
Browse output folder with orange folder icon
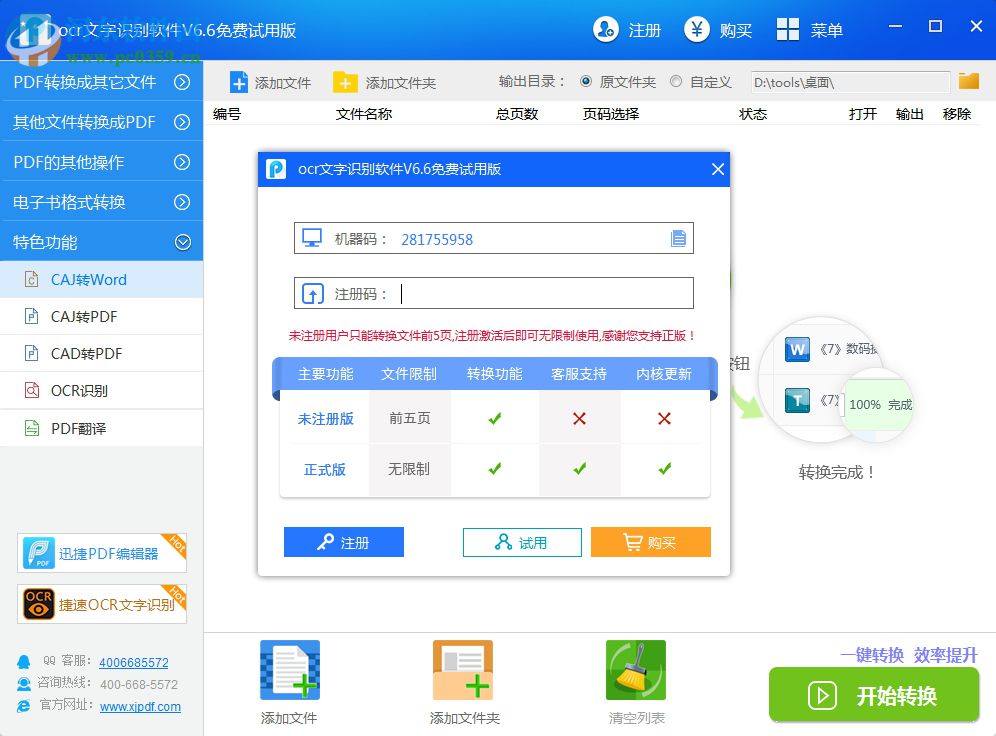click(969, 81)
